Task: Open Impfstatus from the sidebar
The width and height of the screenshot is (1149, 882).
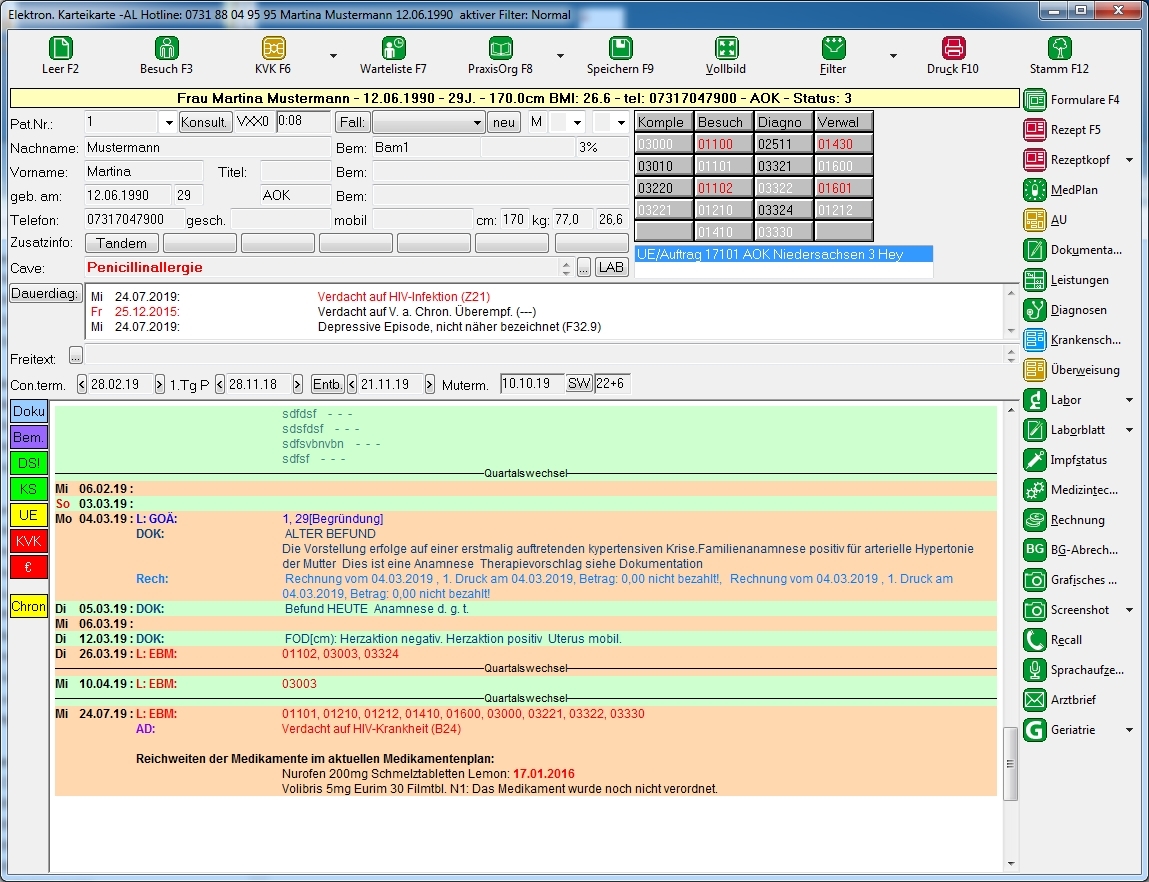Action: point(1035,460)
